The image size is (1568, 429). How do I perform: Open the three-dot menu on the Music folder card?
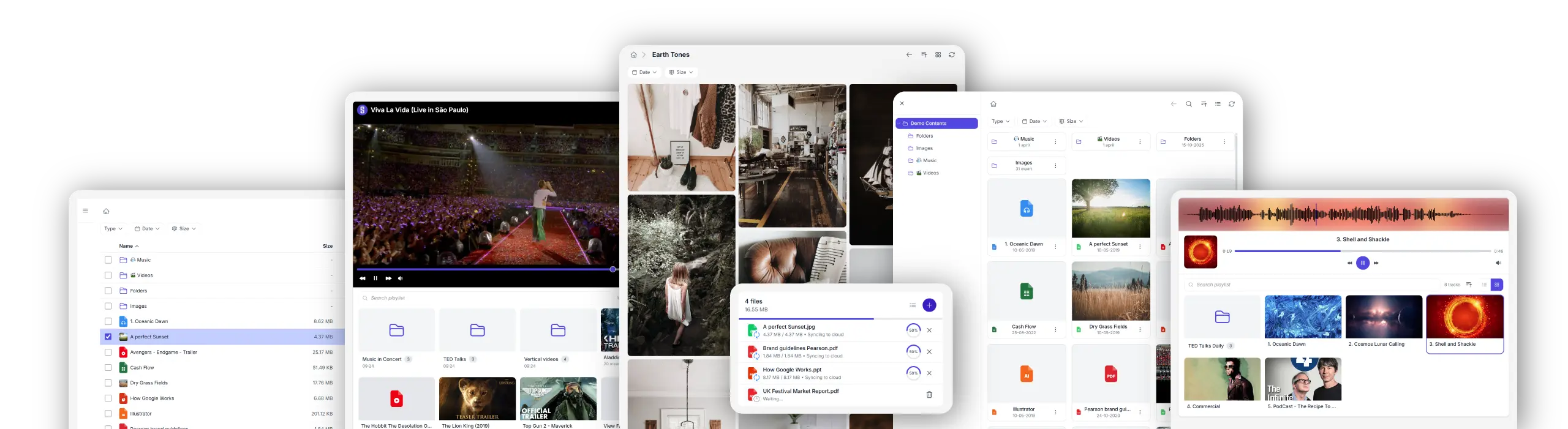pyautogui.click(x=1055, y=141)
